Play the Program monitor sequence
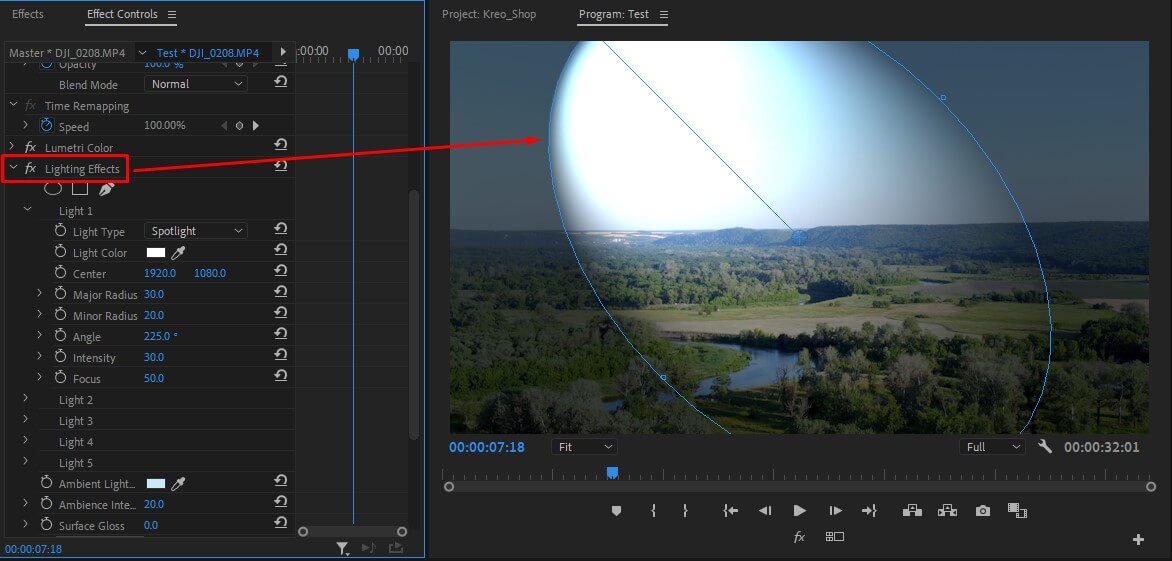 click(800, 511)
